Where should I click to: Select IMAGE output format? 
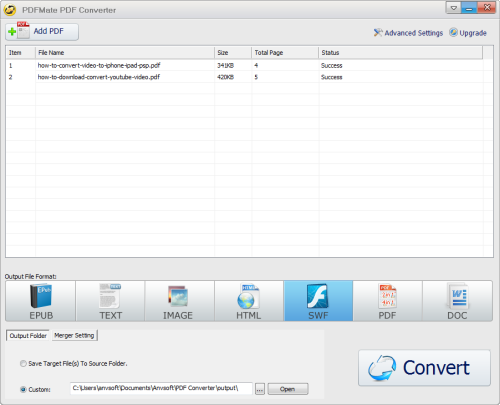click(180, 301)
